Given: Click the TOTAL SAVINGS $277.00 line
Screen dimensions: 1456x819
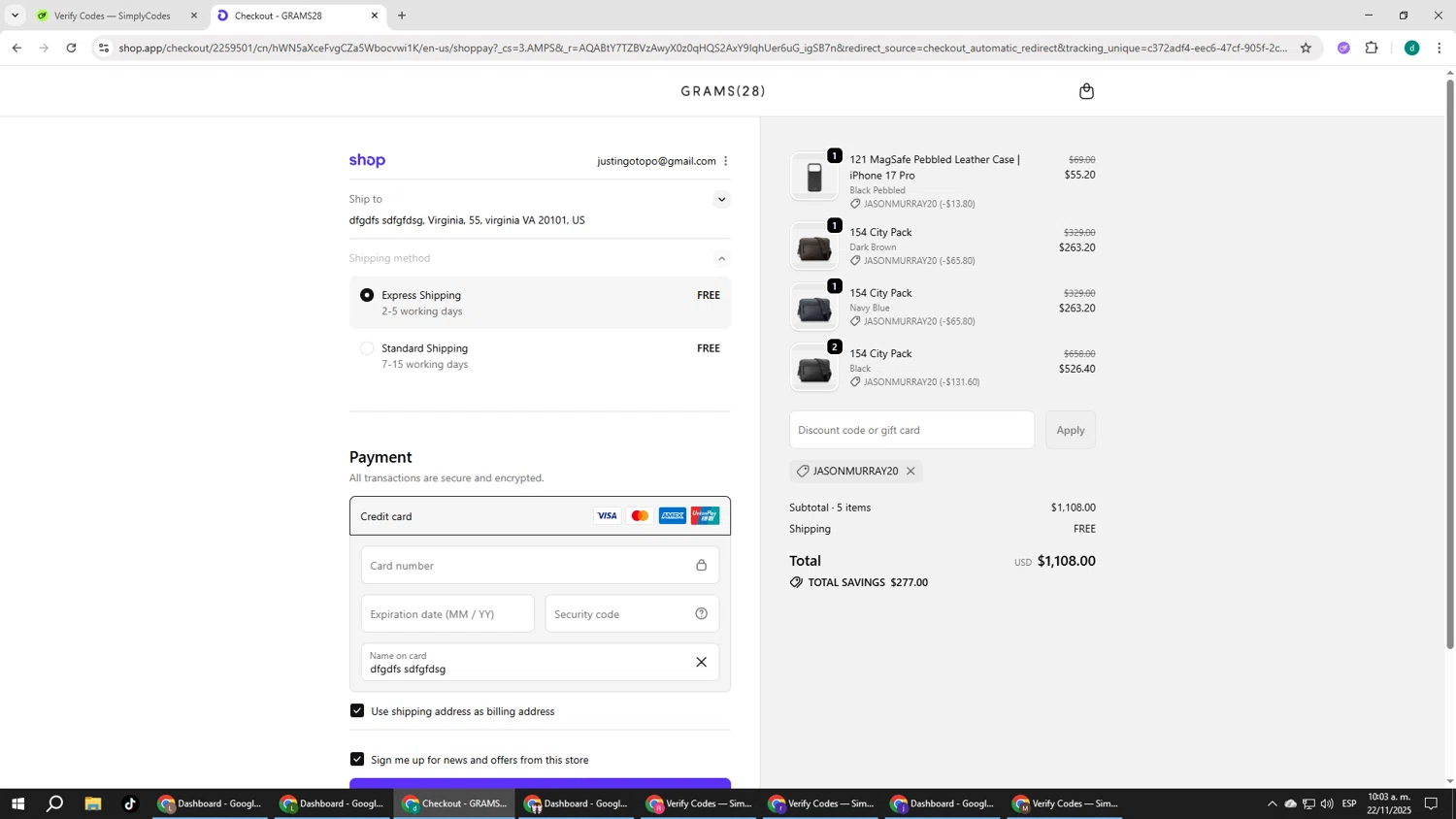Looking at the screenshot, I should coord(859,582).
